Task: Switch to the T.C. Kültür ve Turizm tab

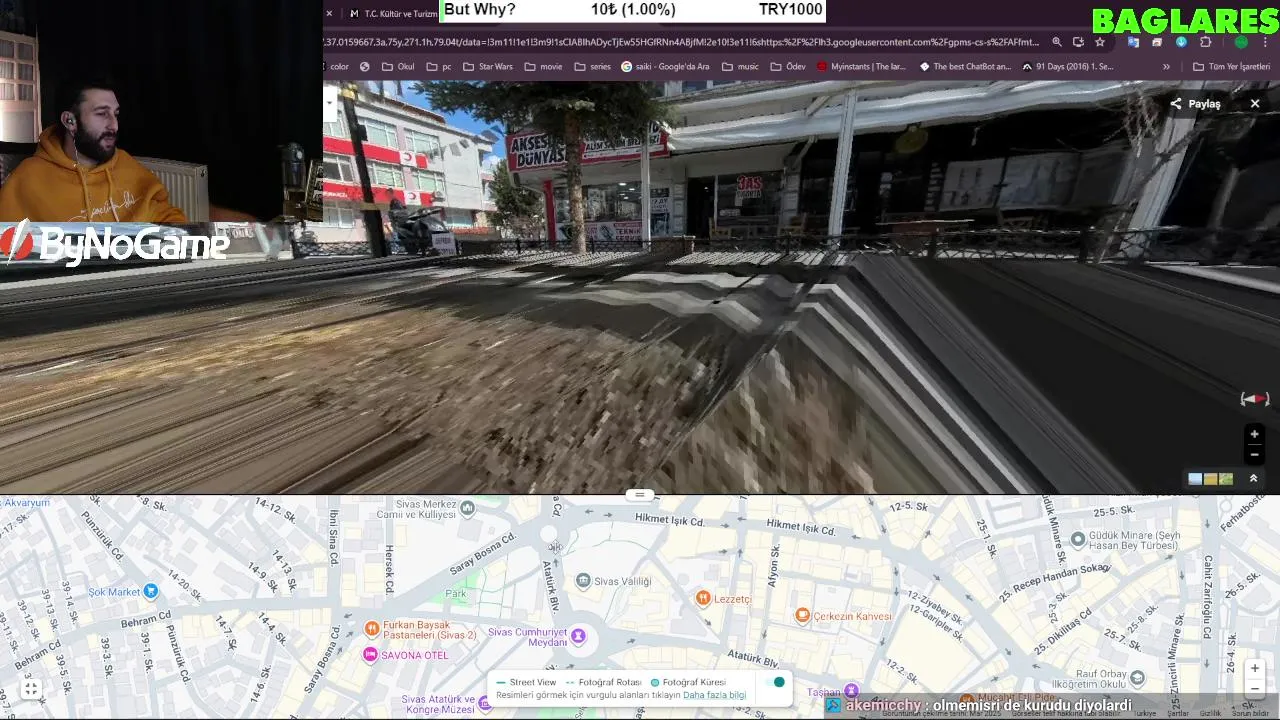Action: click(x=392, y=13)
